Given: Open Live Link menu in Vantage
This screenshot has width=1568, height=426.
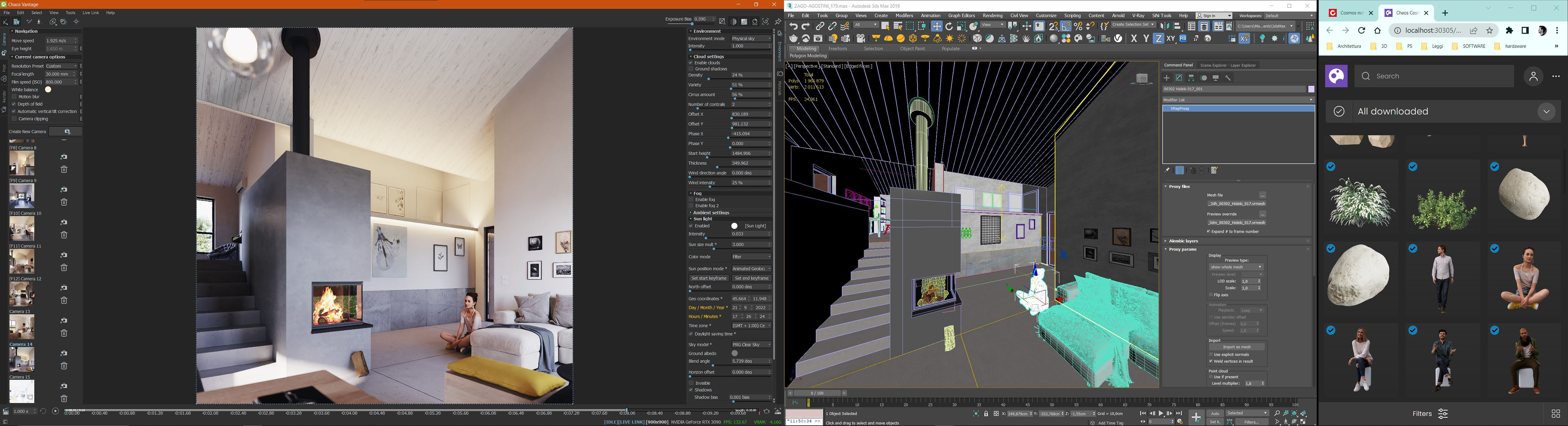Looking at the screenshot, I should tap(91, 13).
